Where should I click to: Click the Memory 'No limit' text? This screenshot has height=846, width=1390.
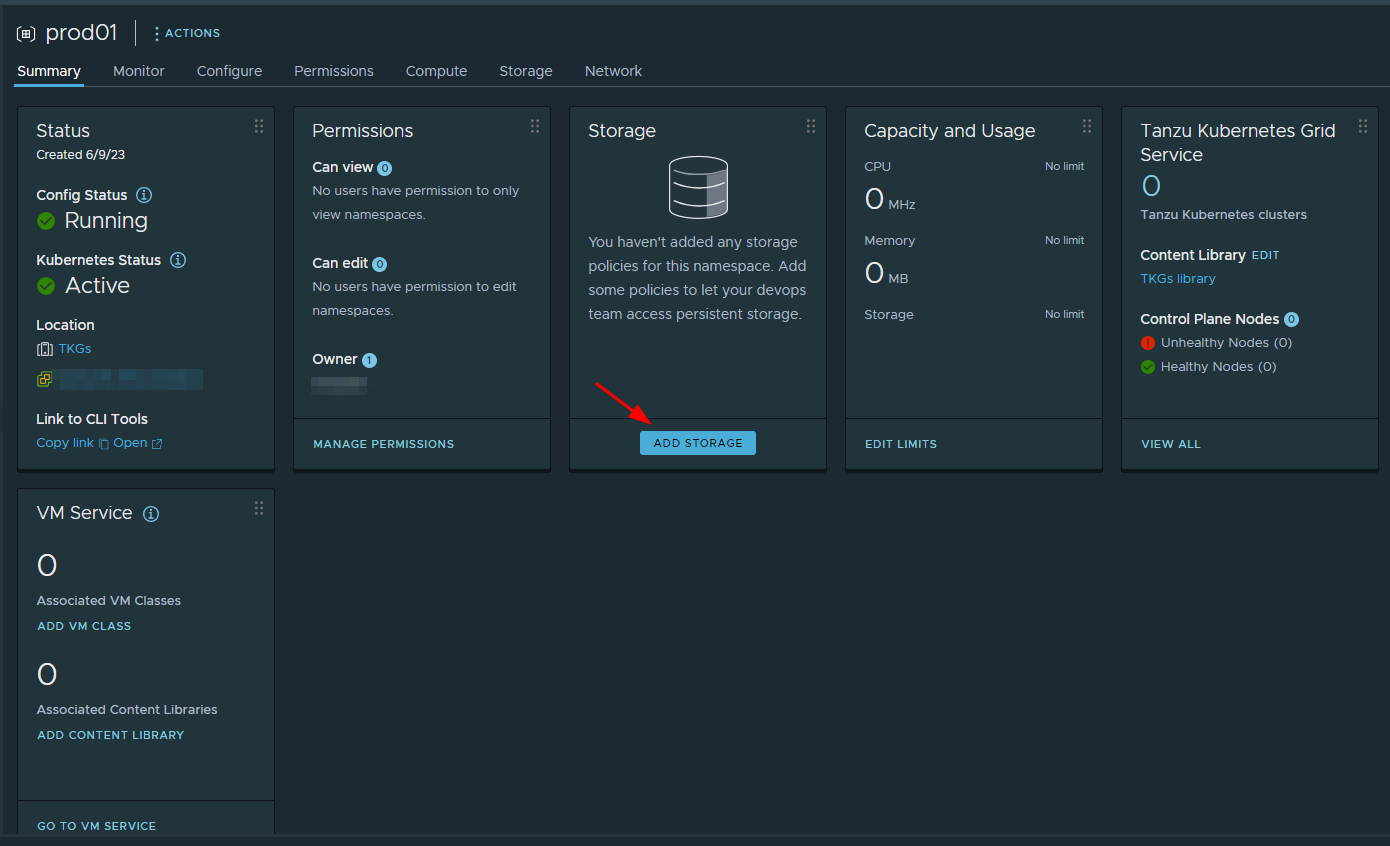[1064, 240]
